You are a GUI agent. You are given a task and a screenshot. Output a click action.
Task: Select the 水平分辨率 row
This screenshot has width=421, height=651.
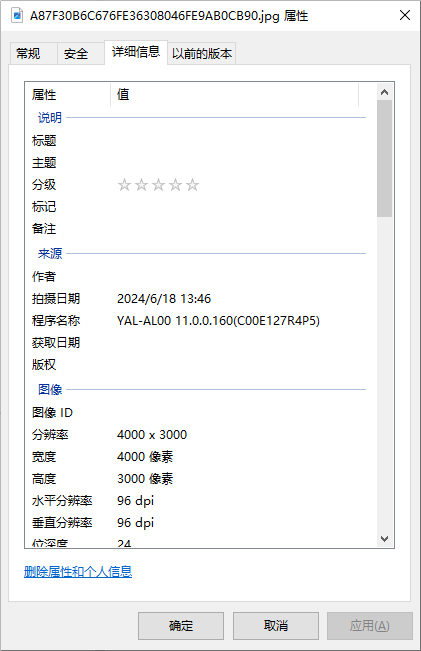click(195, 501)
